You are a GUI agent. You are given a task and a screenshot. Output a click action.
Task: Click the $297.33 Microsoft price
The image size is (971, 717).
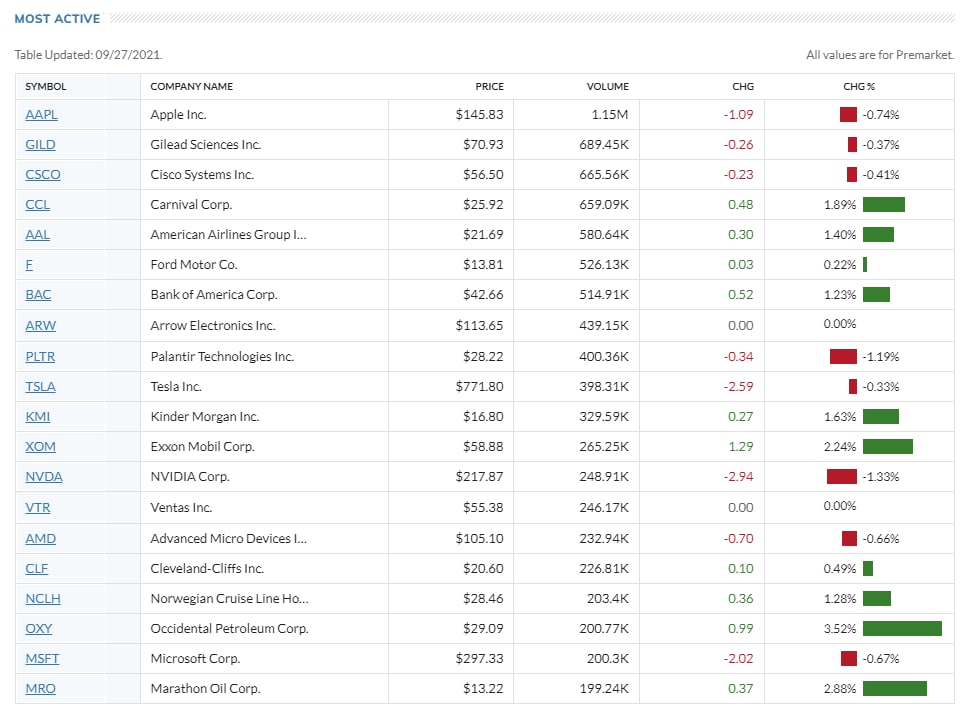point(479,659)
